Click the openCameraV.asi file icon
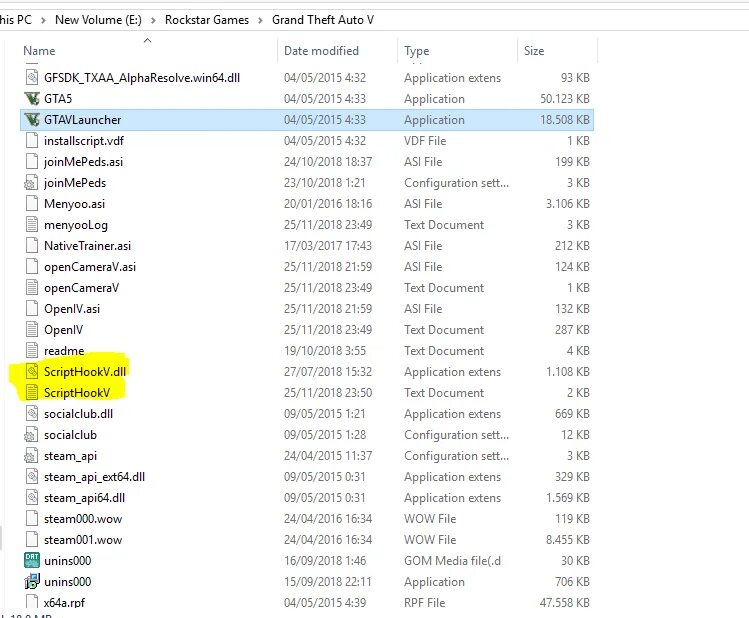749x618 pixels. 32,267
